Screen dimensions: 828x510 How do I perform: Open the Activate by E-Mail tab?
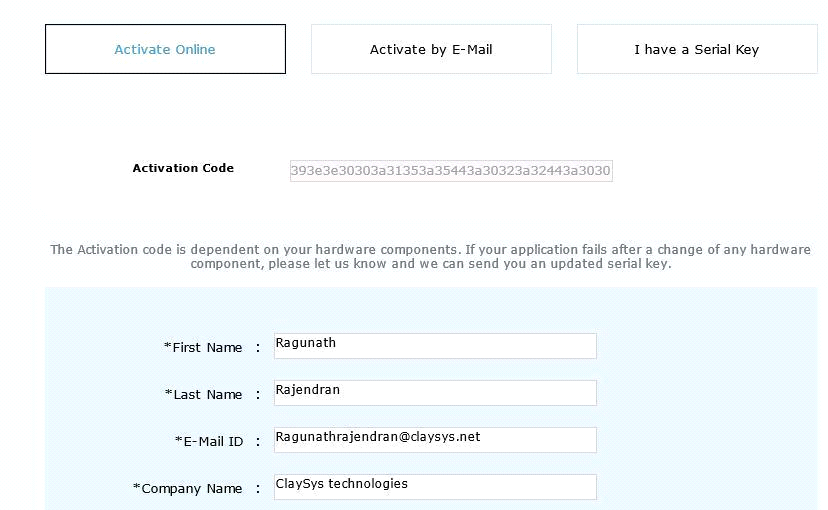click(x=431, y=49)
